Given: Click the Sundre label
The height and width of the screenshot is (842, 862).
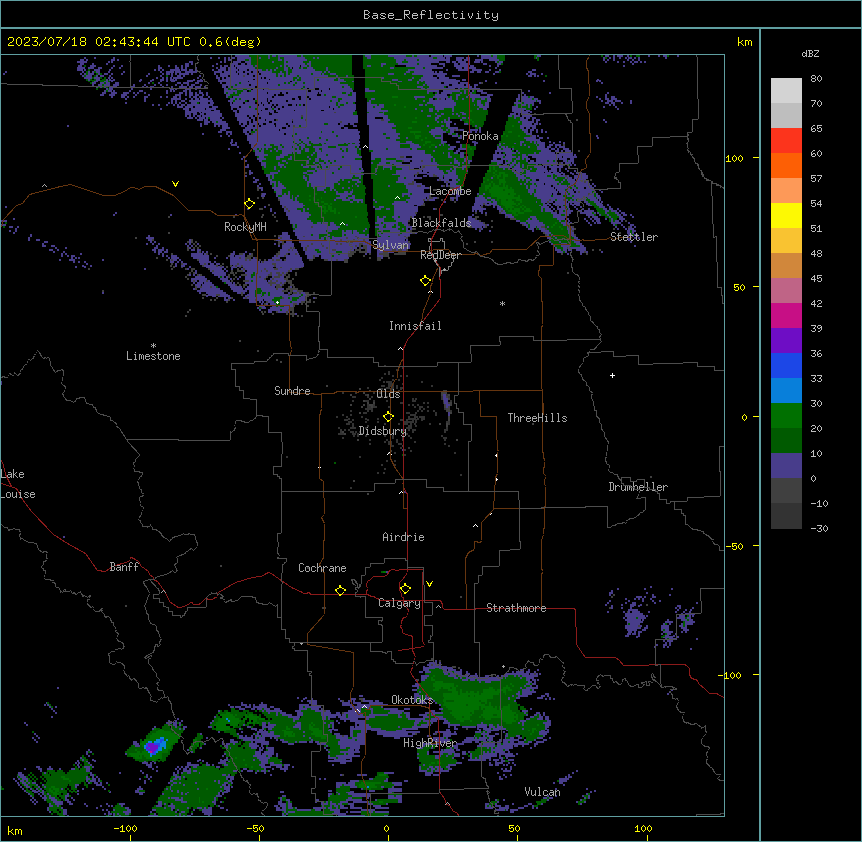Looking at the screenshot, I should coord(292,391).
